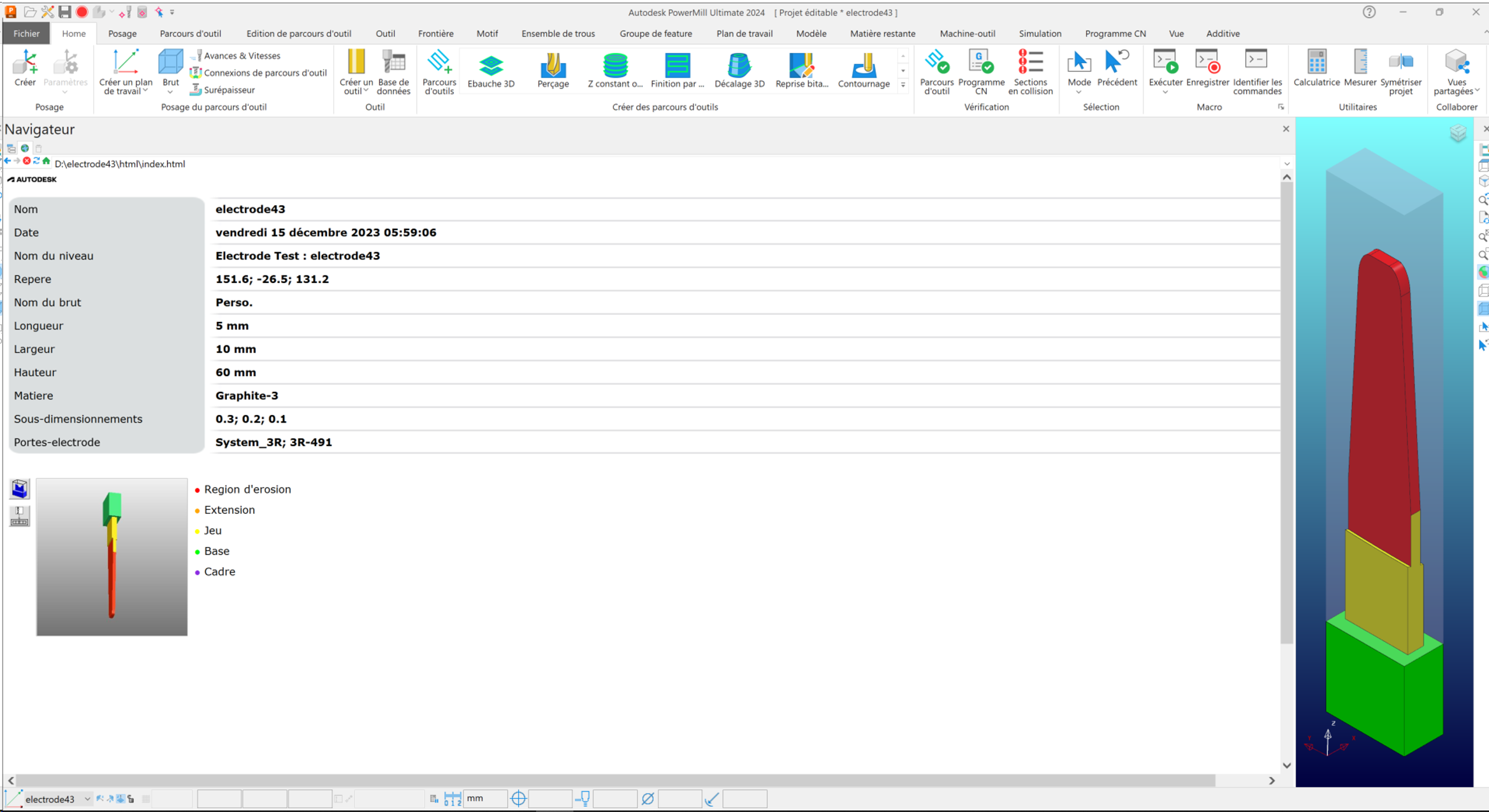Click the Save project icon in quick access
The height and width of the screenshot is (812, 1489).
coord(64,12)
